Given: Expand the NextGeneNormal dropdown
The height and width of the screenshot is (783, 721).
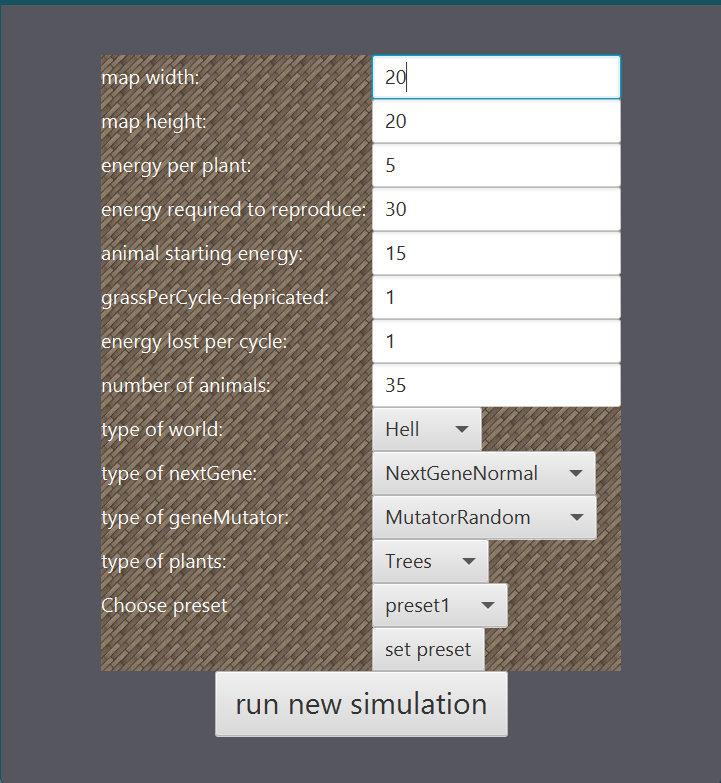Looking at the screenshot, I should tap(484, 473).
